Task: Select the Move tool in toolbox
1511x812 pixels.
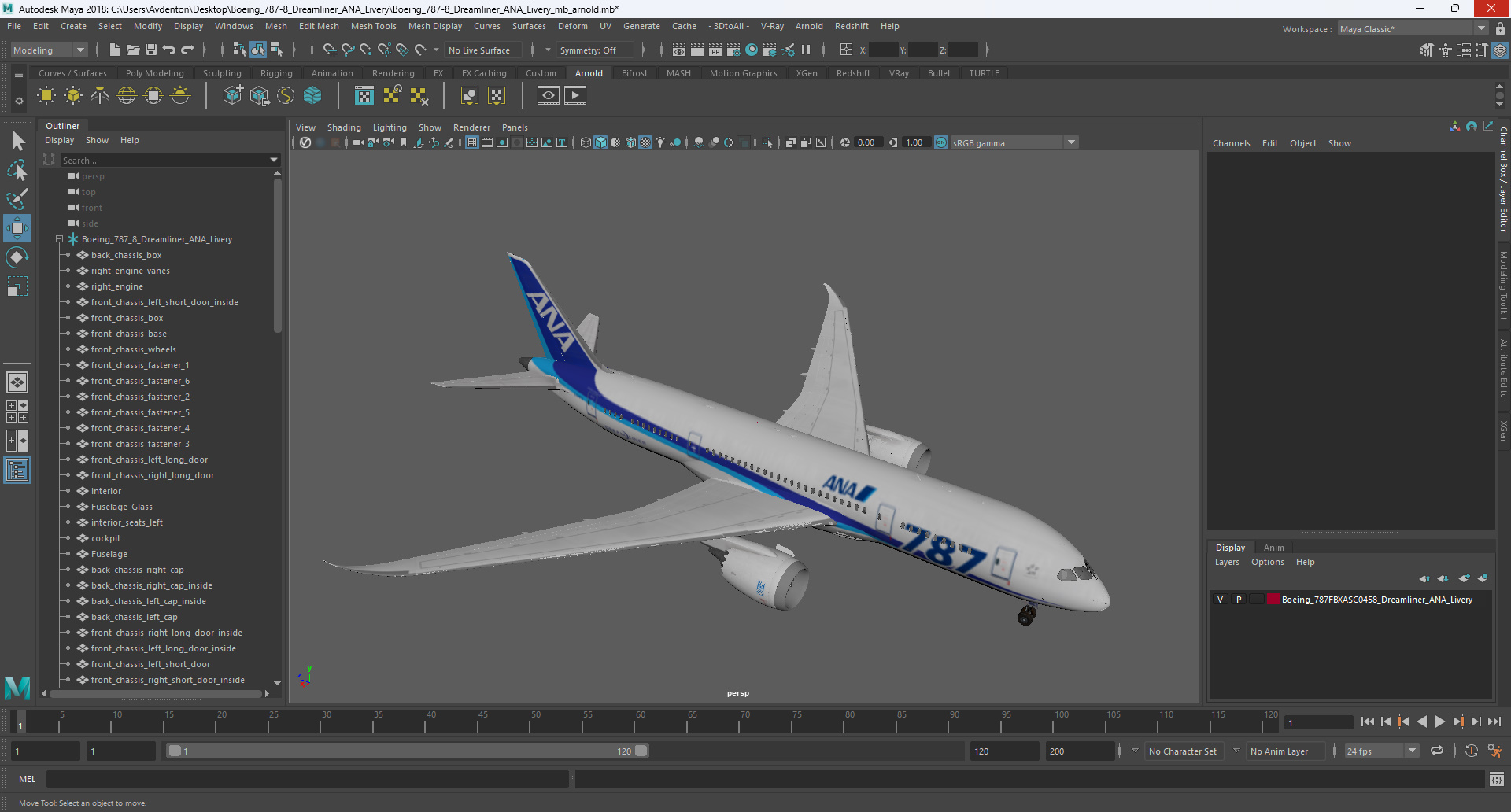Action: point(17,228)
